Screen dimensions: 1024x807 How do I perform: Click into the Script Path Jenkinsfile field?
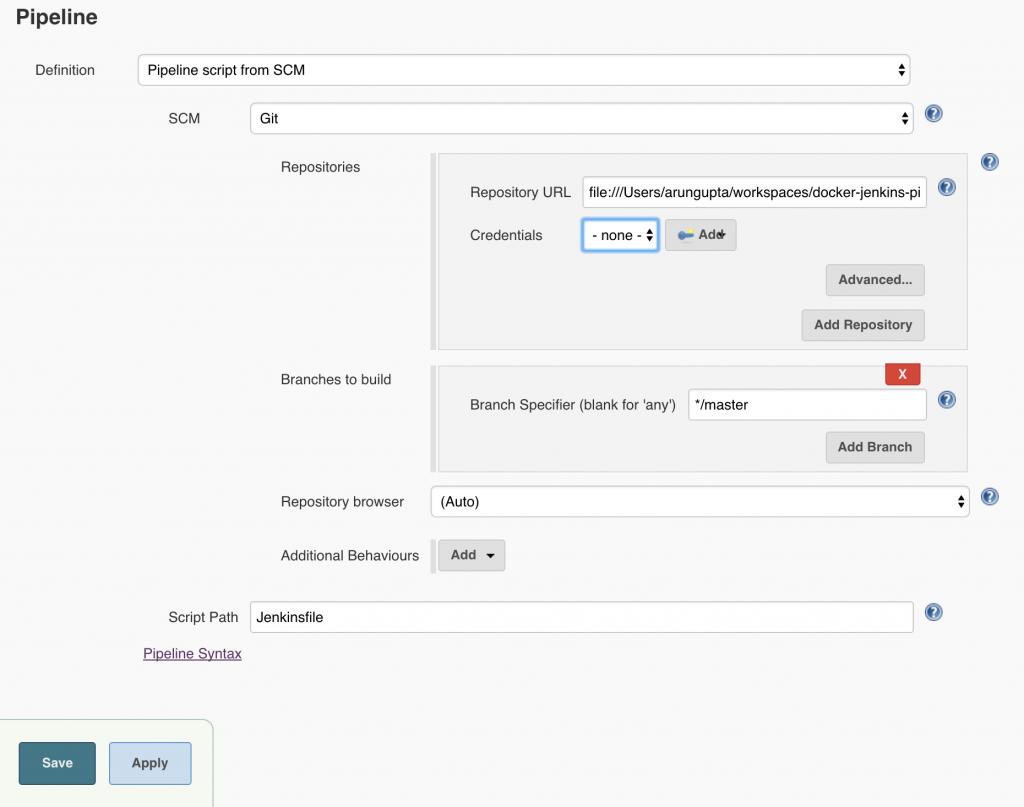click(x=580, y=617)
